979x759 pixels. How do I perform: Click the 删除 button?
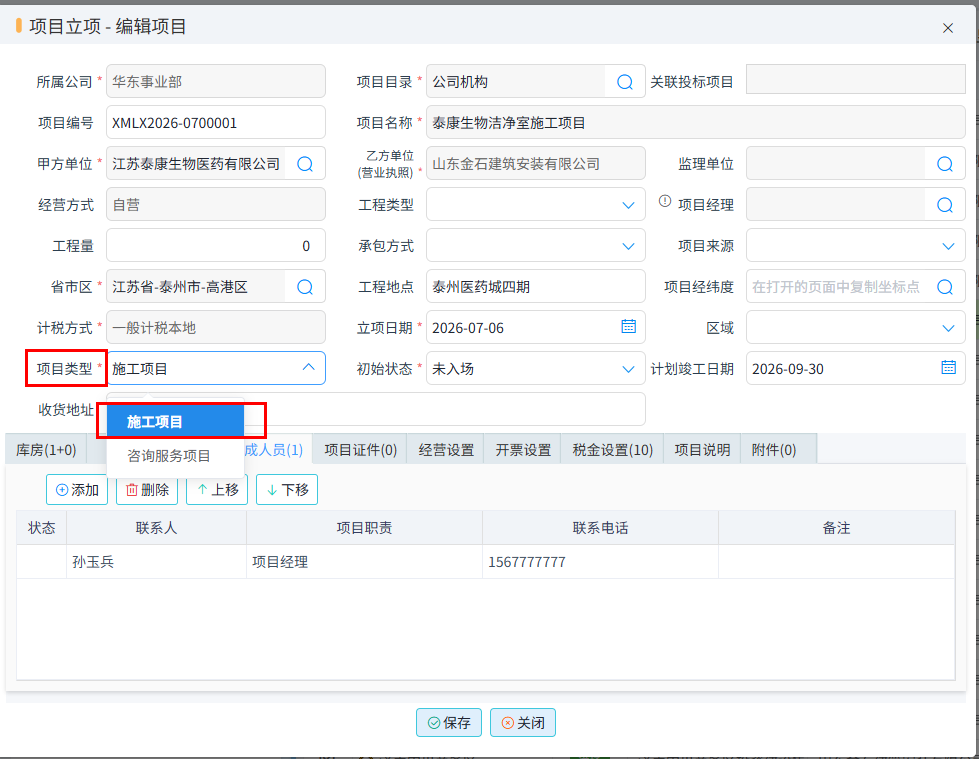coord(147,489)
